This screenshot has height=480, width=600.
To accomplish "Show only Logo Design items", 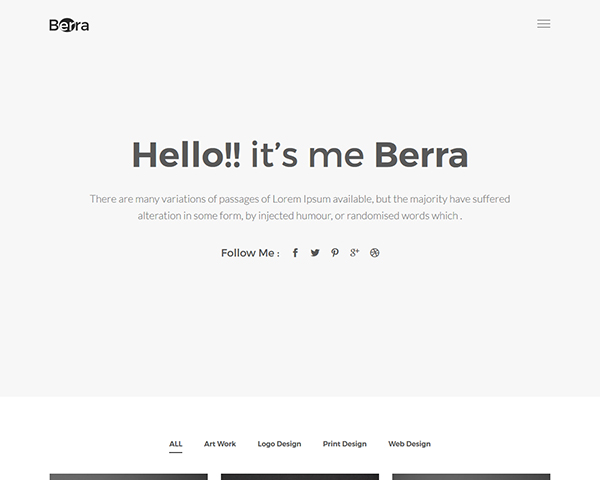I will 279,444.
